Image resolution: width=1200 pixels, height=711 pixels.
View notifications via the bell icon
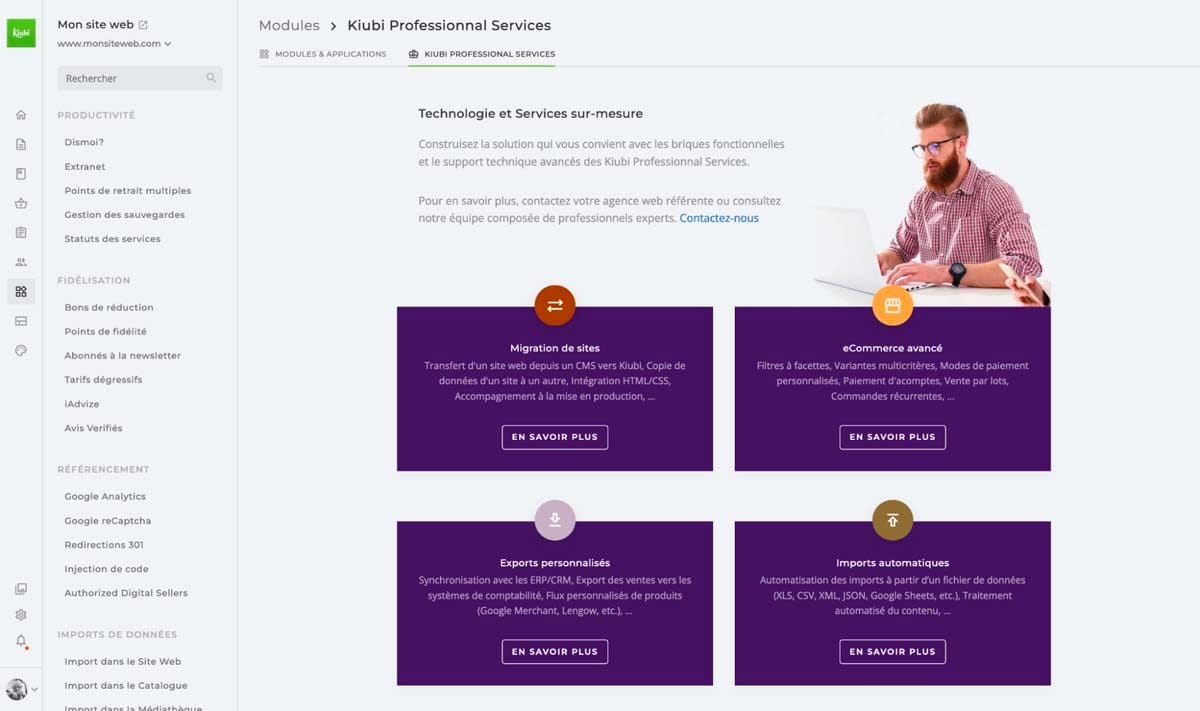(21, 641)
